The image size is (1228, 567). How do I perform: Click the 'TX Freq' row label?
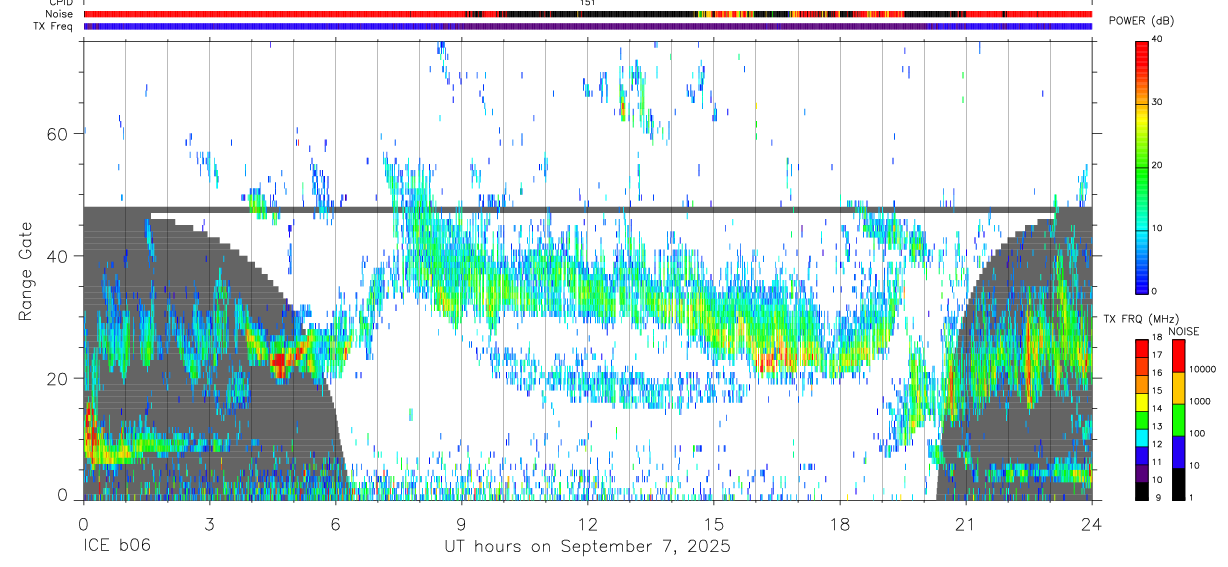[54, 26]
